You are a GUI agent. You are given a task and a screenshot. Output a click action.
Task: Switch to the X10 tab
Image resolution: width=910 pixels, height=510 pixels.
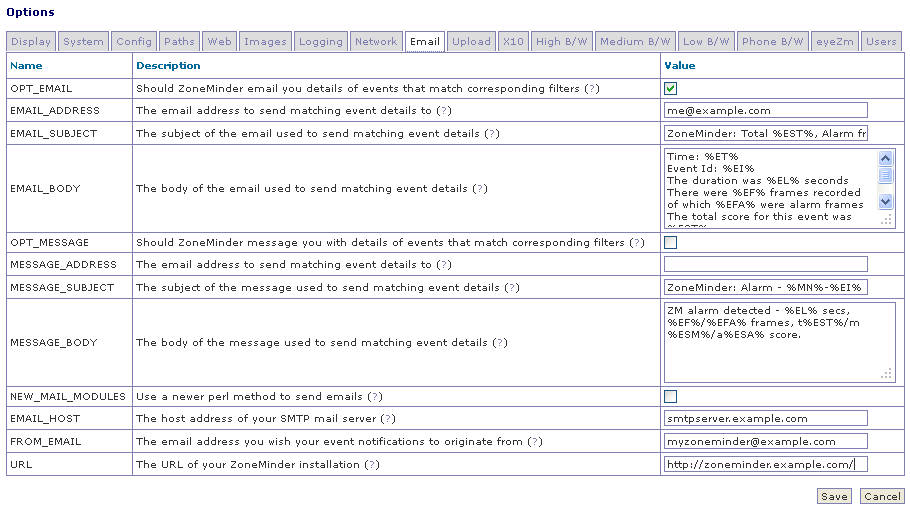pos(513,42)
